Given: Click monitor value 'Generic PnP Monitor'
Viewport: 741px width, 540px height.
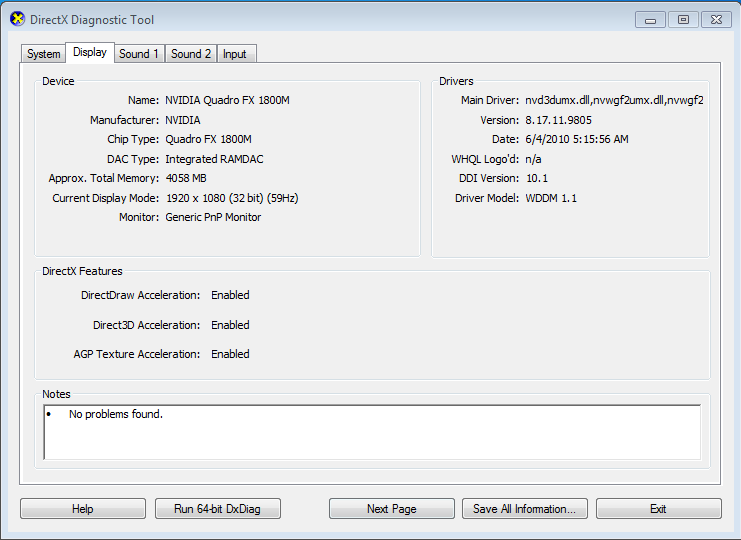Looking at the screenshot, I should [x=213, y=217].
